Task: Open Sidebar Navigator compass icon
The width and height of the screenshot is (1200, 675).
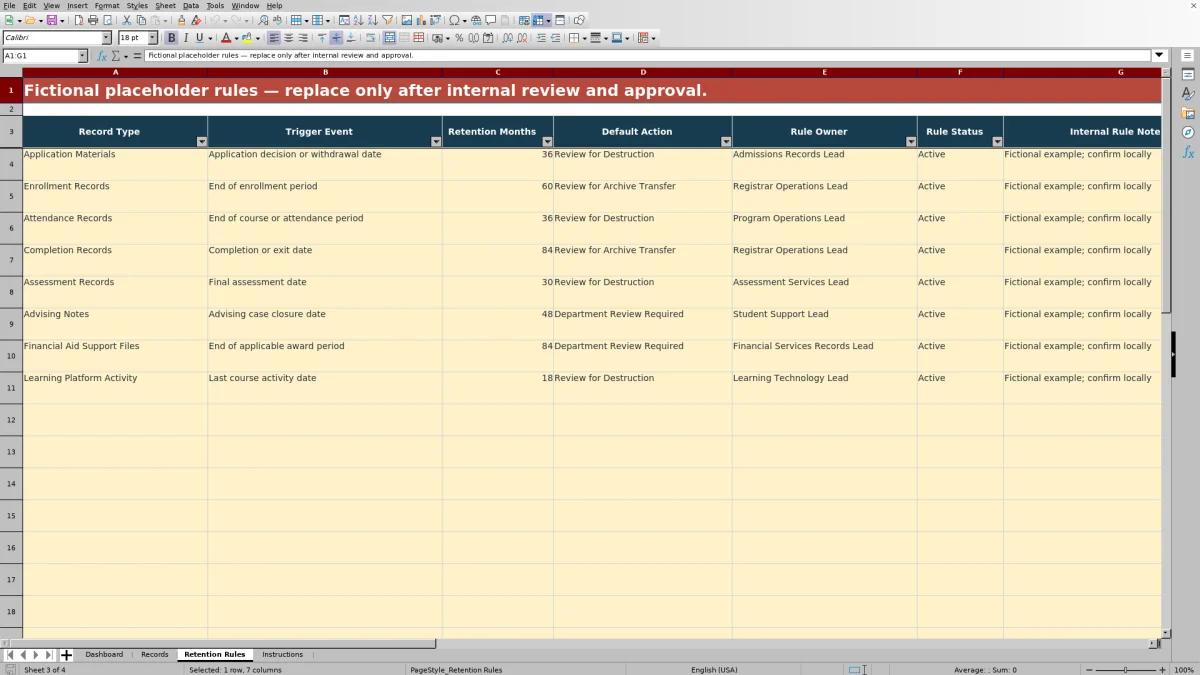Action: 1188,132
